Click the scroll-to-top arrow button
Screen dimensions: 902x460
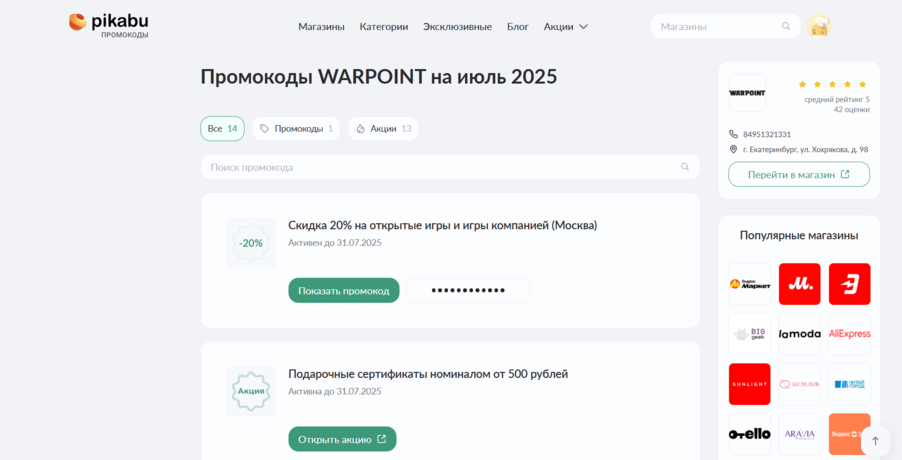876,441
